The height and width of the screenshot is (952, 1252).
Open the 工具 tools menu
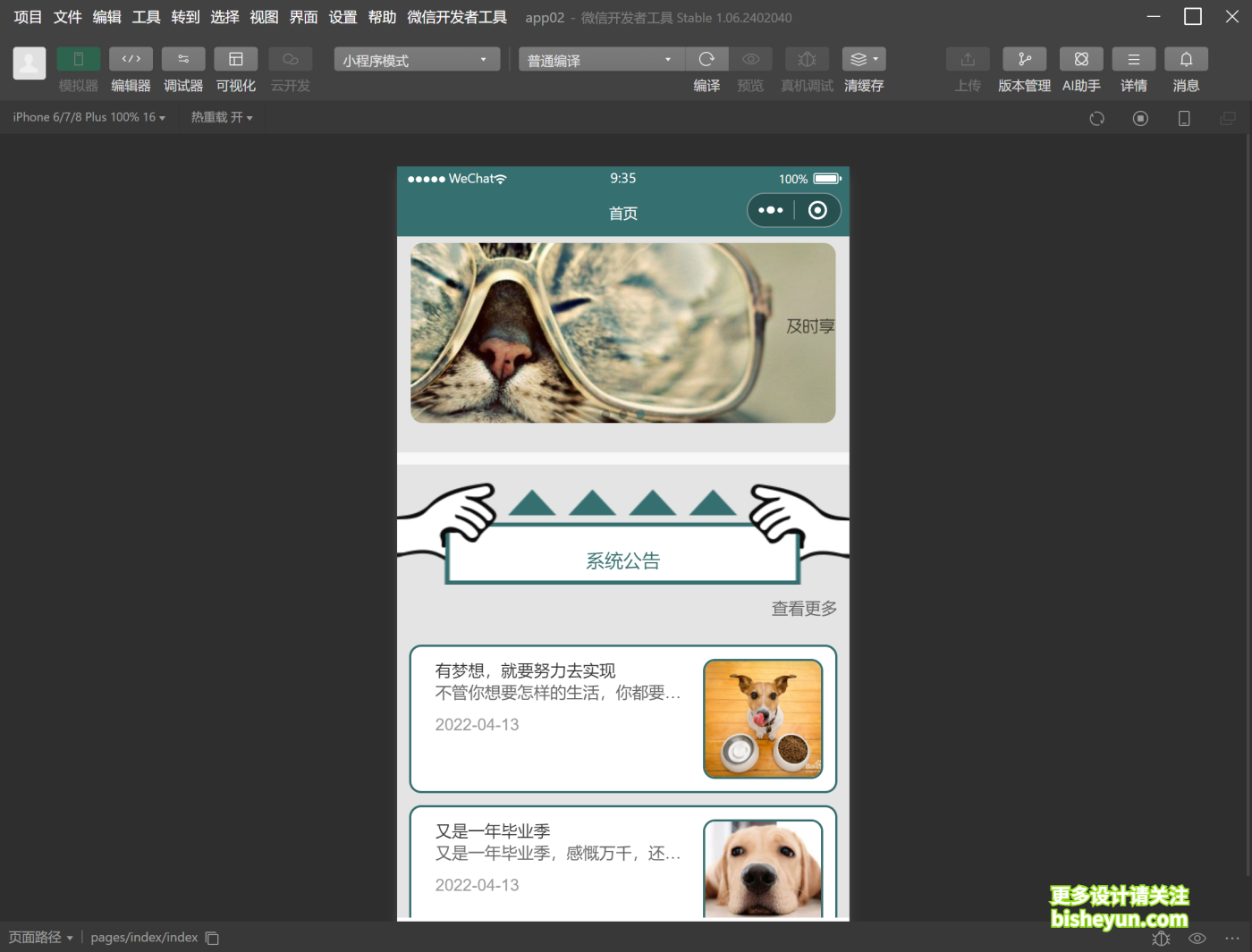click(146, 16)
